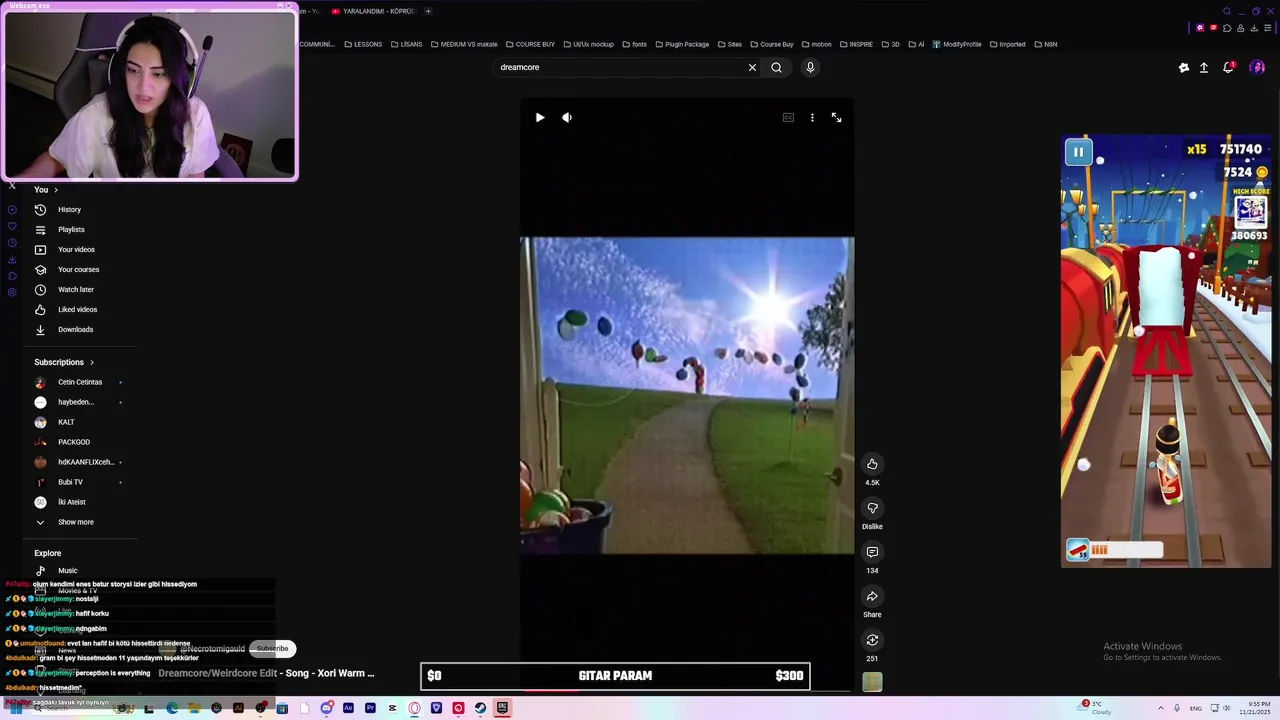
Task: Open Music under Explore
Action: [x=67, y=570]
